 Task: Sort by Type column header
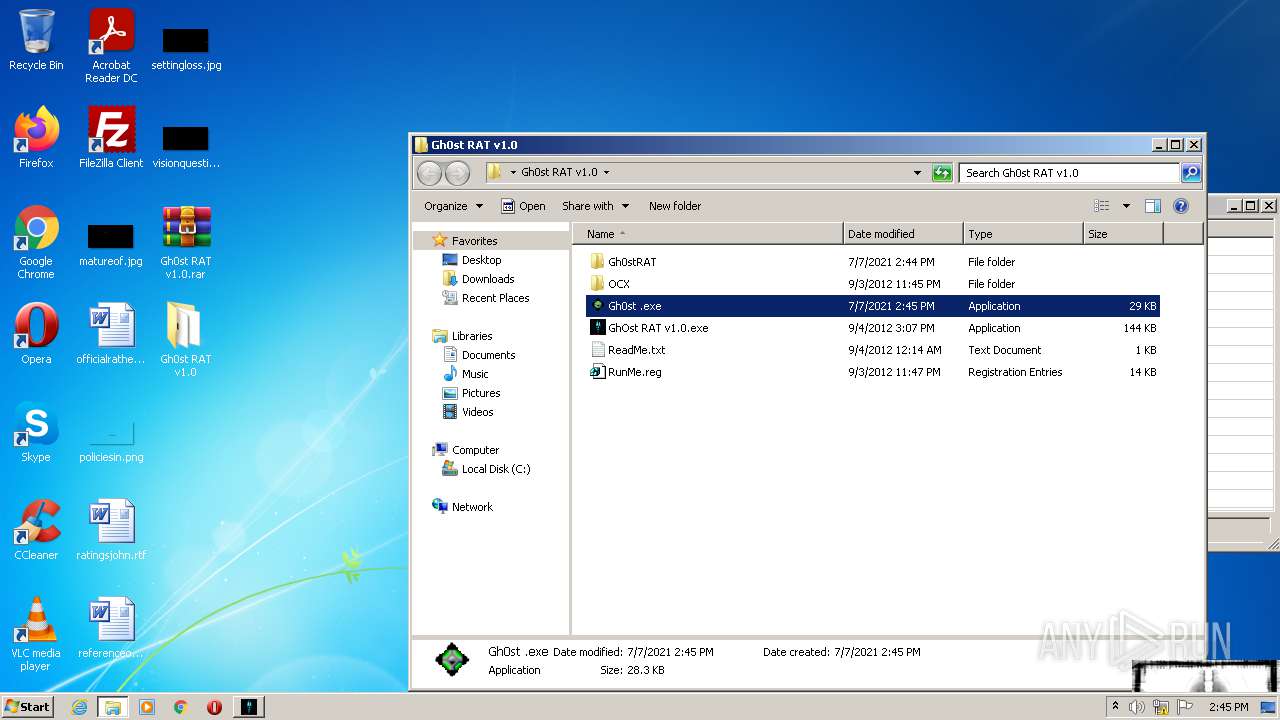[1023, 234]
